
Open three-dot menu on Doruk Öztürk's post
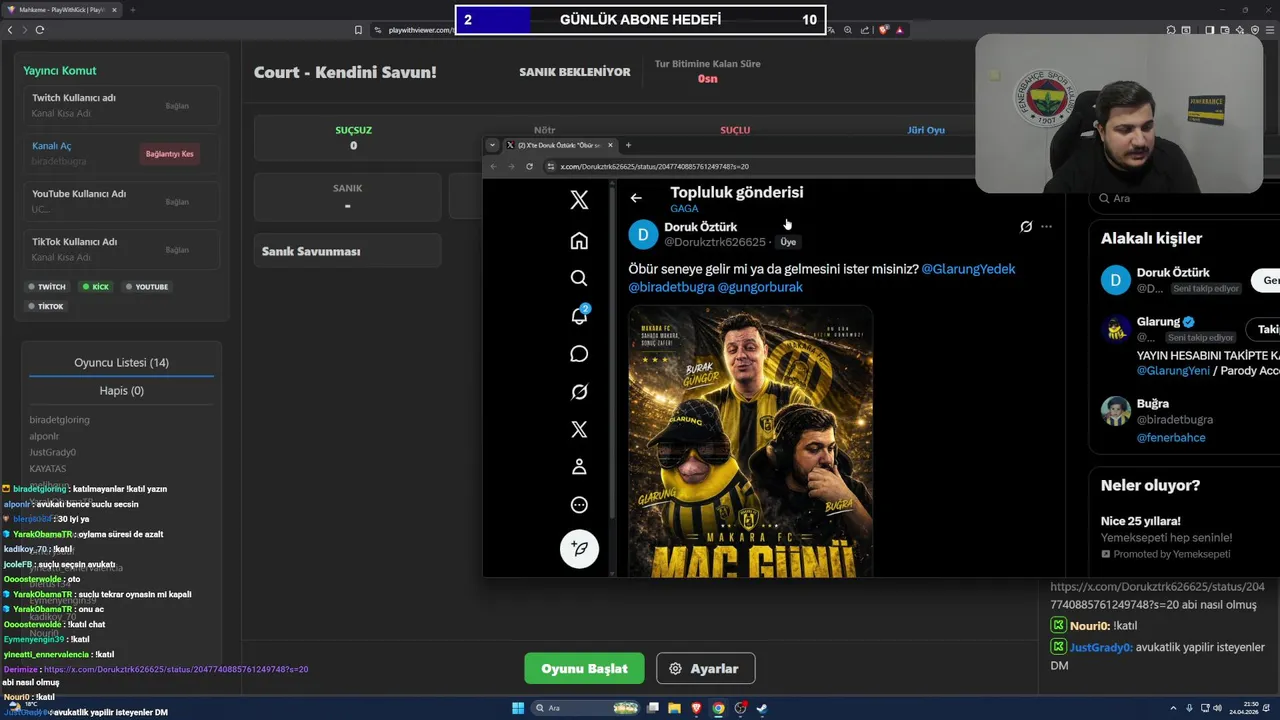pyautogui.click(x=1046, y=227)
